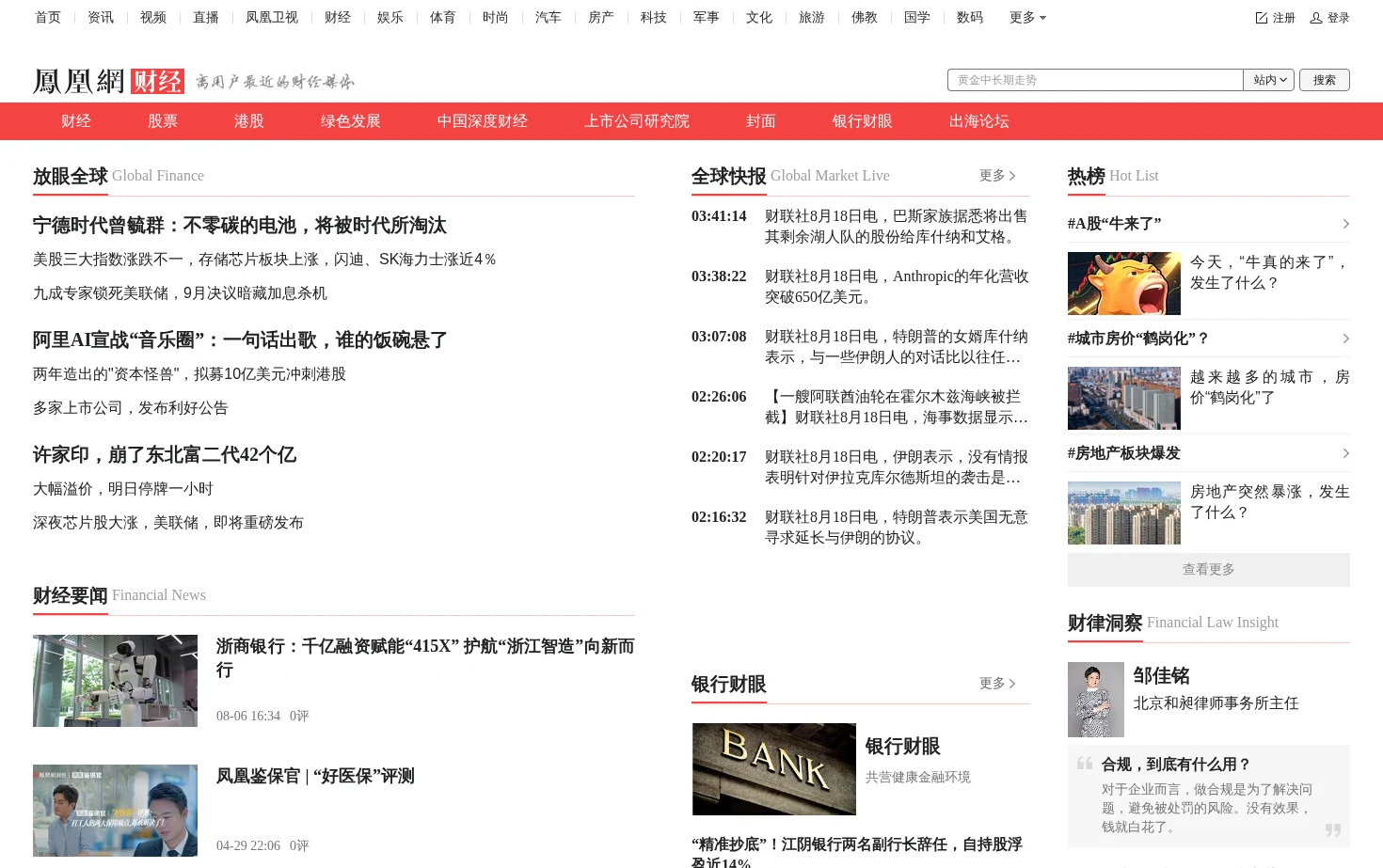Open 江阴银行两名副行长辞任 article
This screenshot has width=1383, height=868.
(x=857, y=854)
